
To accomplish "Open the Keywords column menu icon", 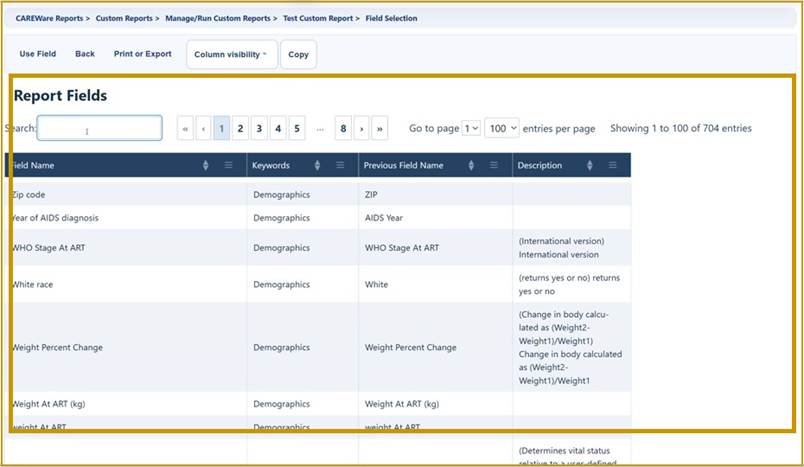I will coord(340,165).
